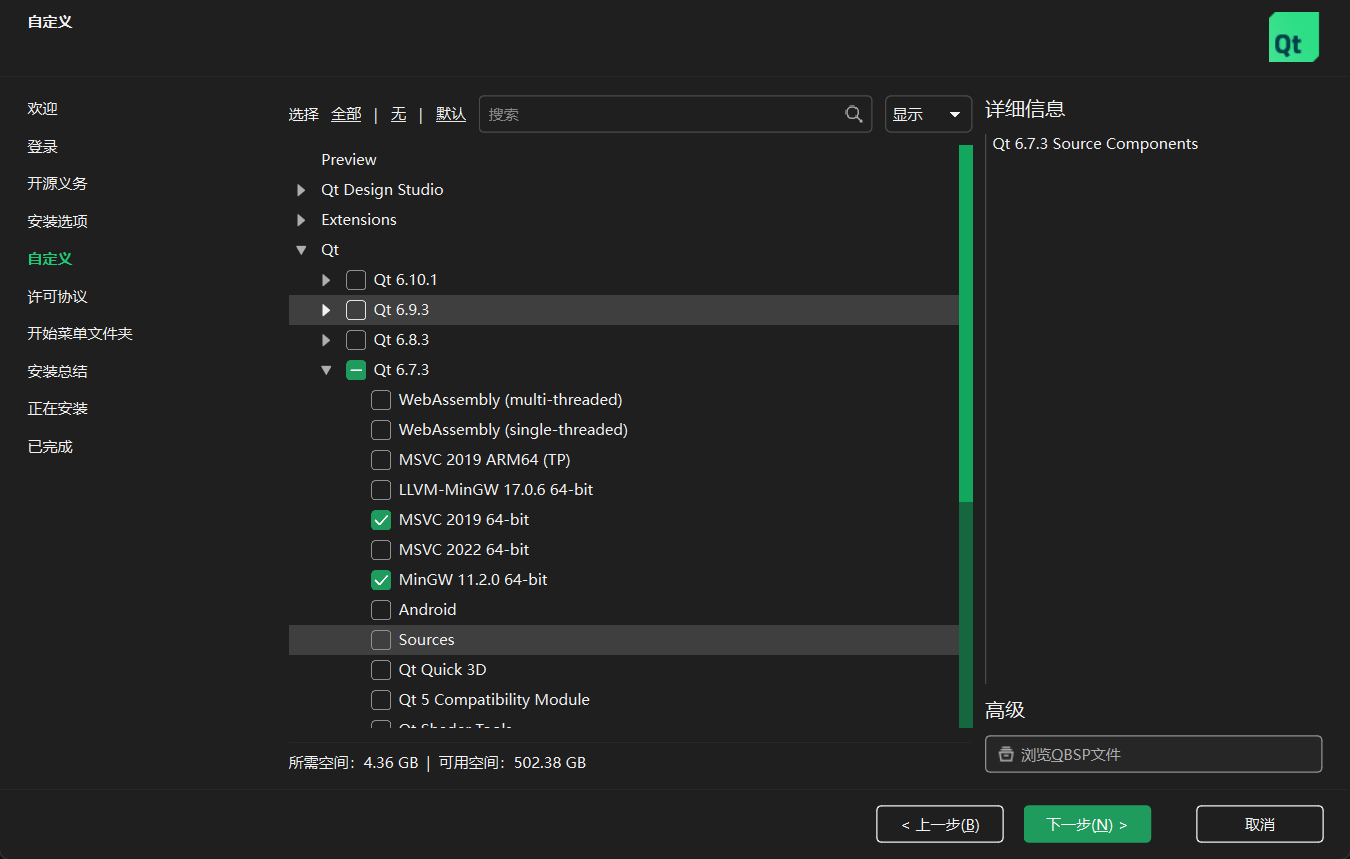Image resolution: width=1350 pixels, height=859 pixels.
Task: Deselect all components via 无 link
Action: pos(398,114)
